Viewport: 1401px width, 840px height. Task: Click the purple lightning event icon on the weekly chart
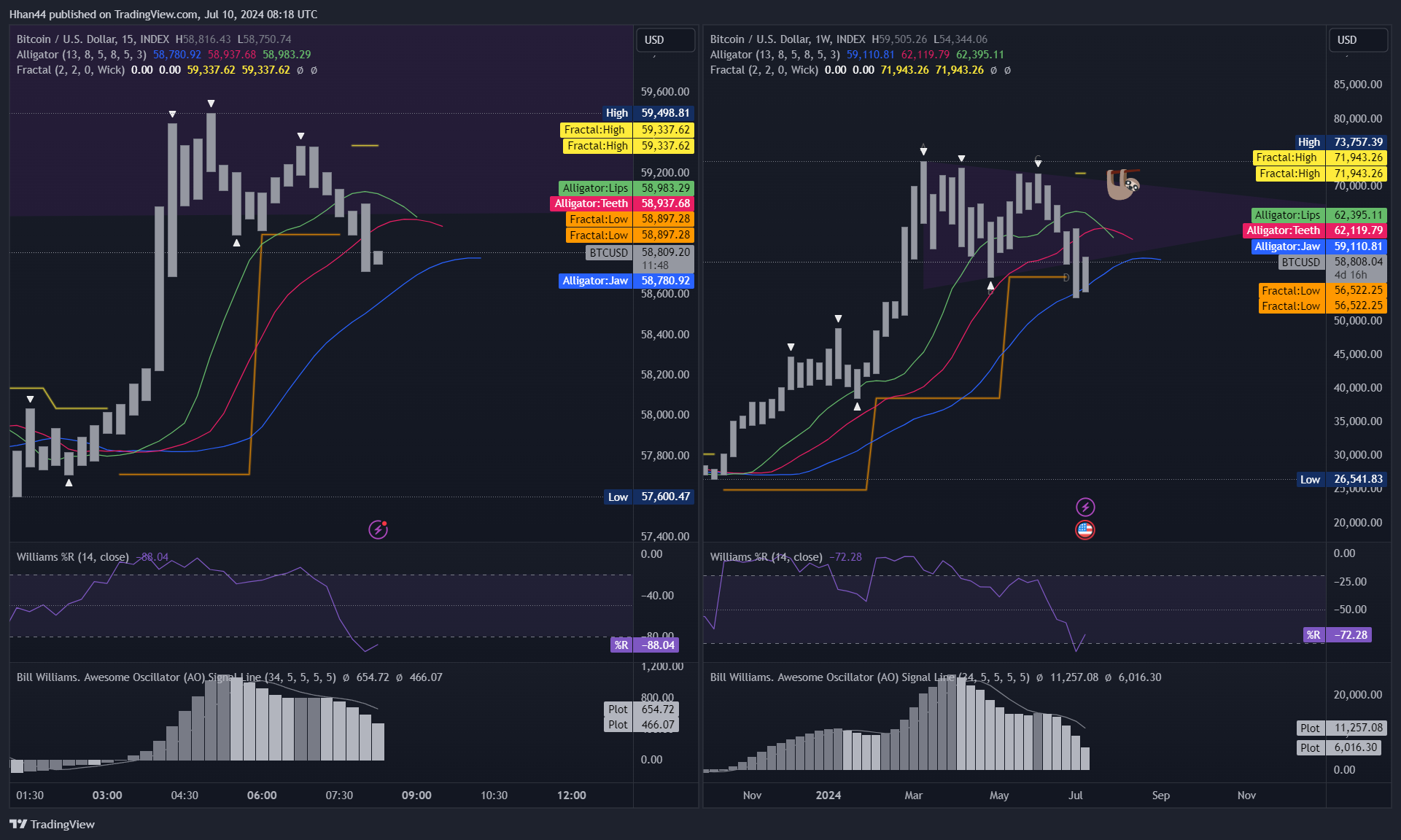tap(1085, 507)
